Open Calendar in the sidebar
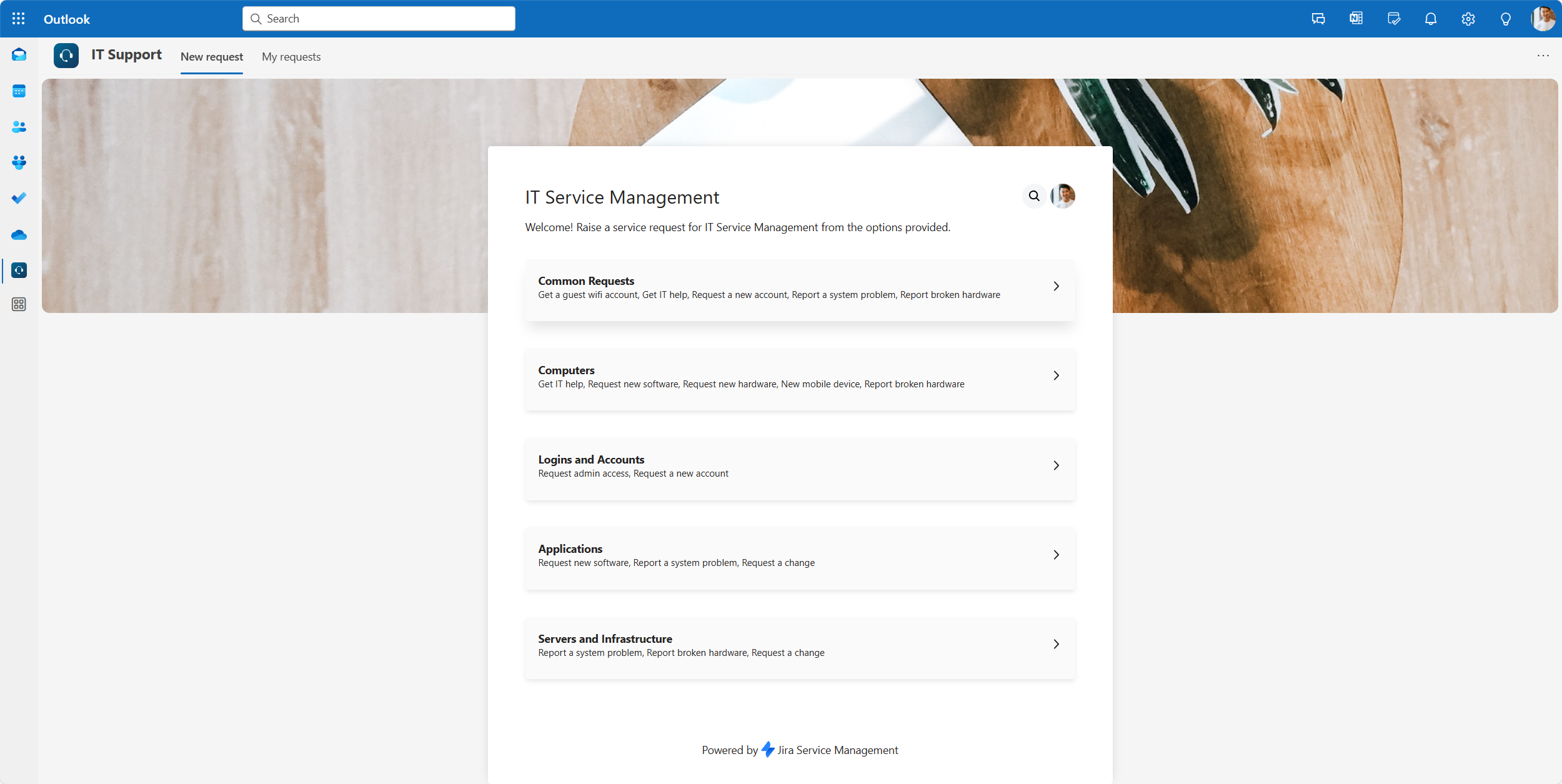This screenshot has width=1562, height=784. [19, 91]
